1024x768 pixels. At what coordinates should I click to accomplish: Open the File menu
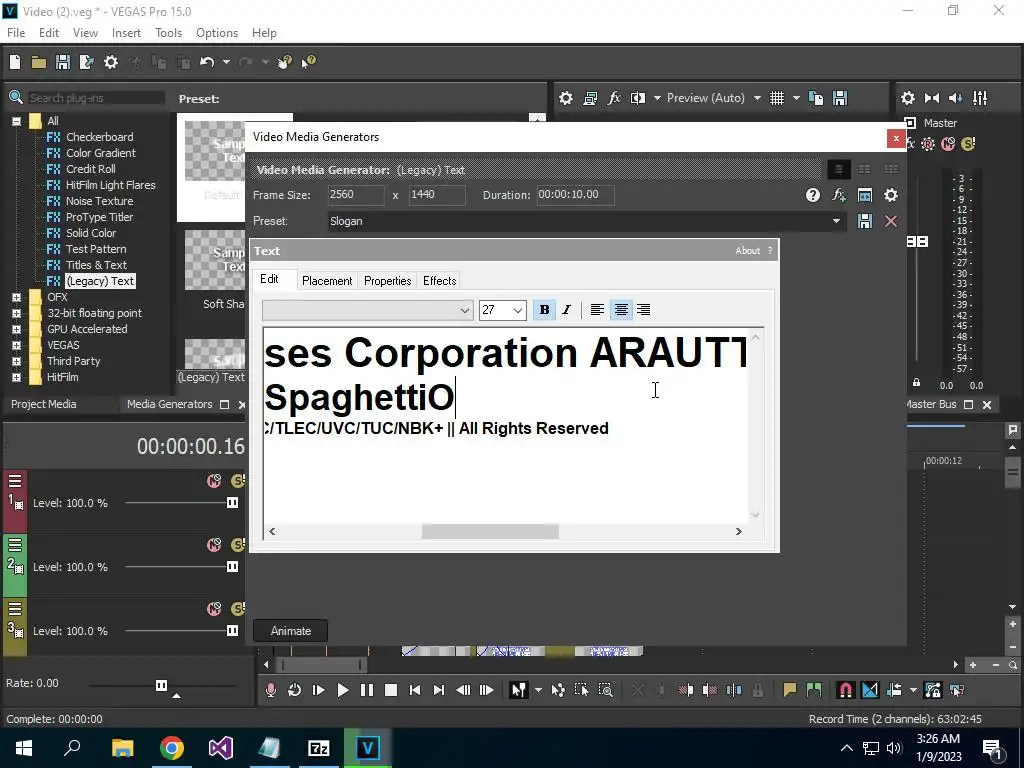(x=16, y=33)
